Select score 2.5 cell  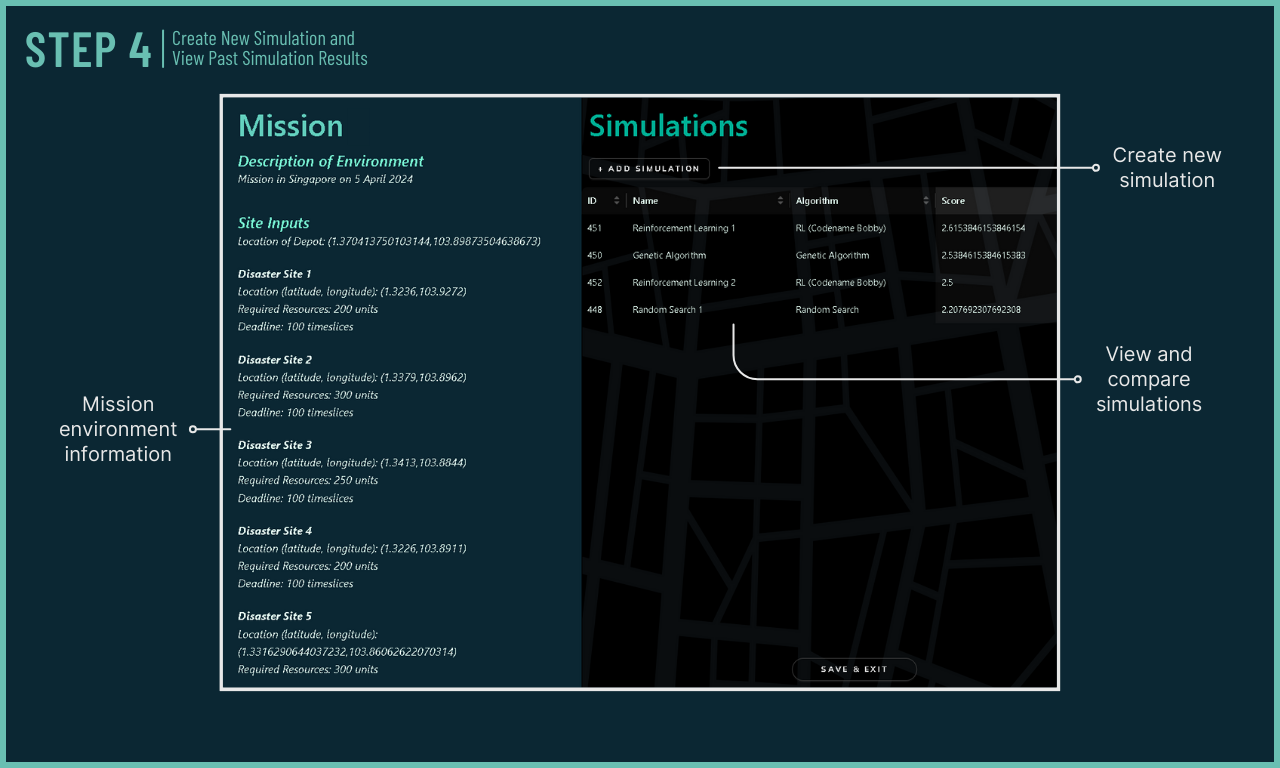(947, 282)
